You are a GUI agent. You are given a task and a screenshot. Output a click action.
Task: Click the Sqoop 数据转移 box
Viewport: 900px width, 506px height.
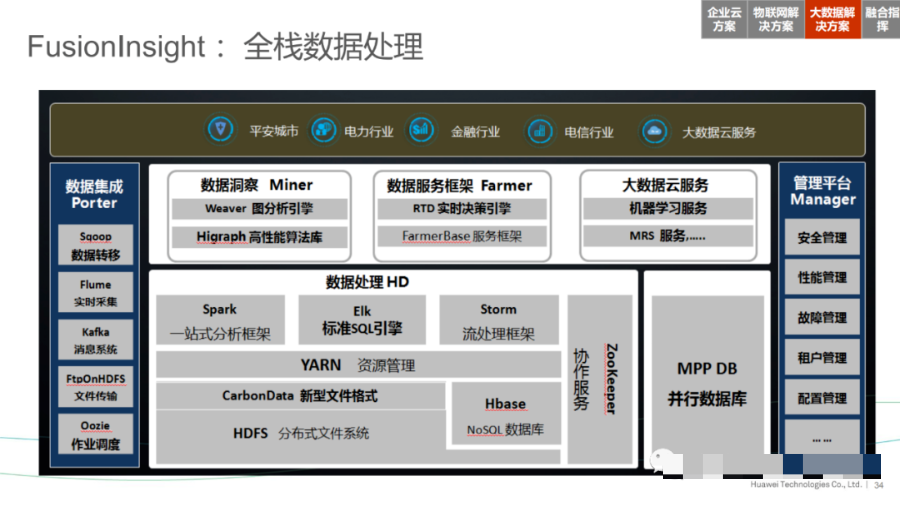[96, 246]
